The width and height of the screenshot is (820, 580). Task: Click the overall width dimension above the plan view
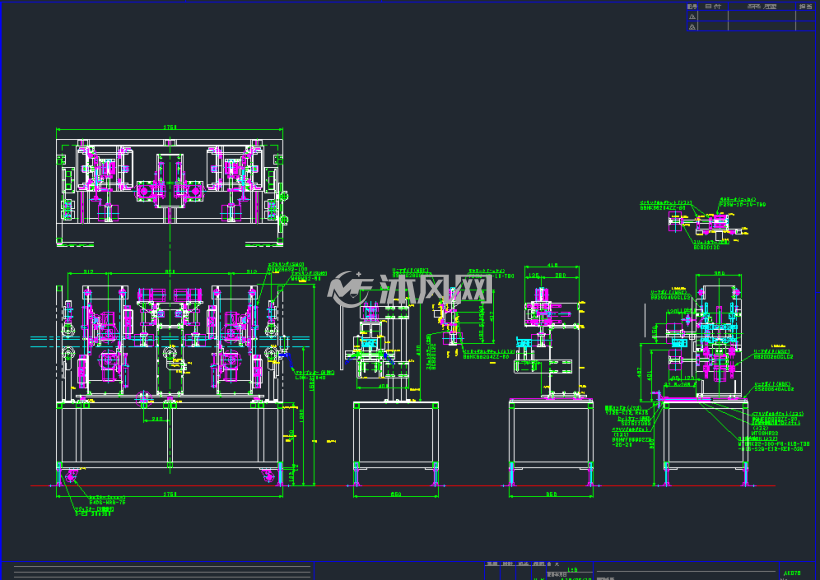170,127
